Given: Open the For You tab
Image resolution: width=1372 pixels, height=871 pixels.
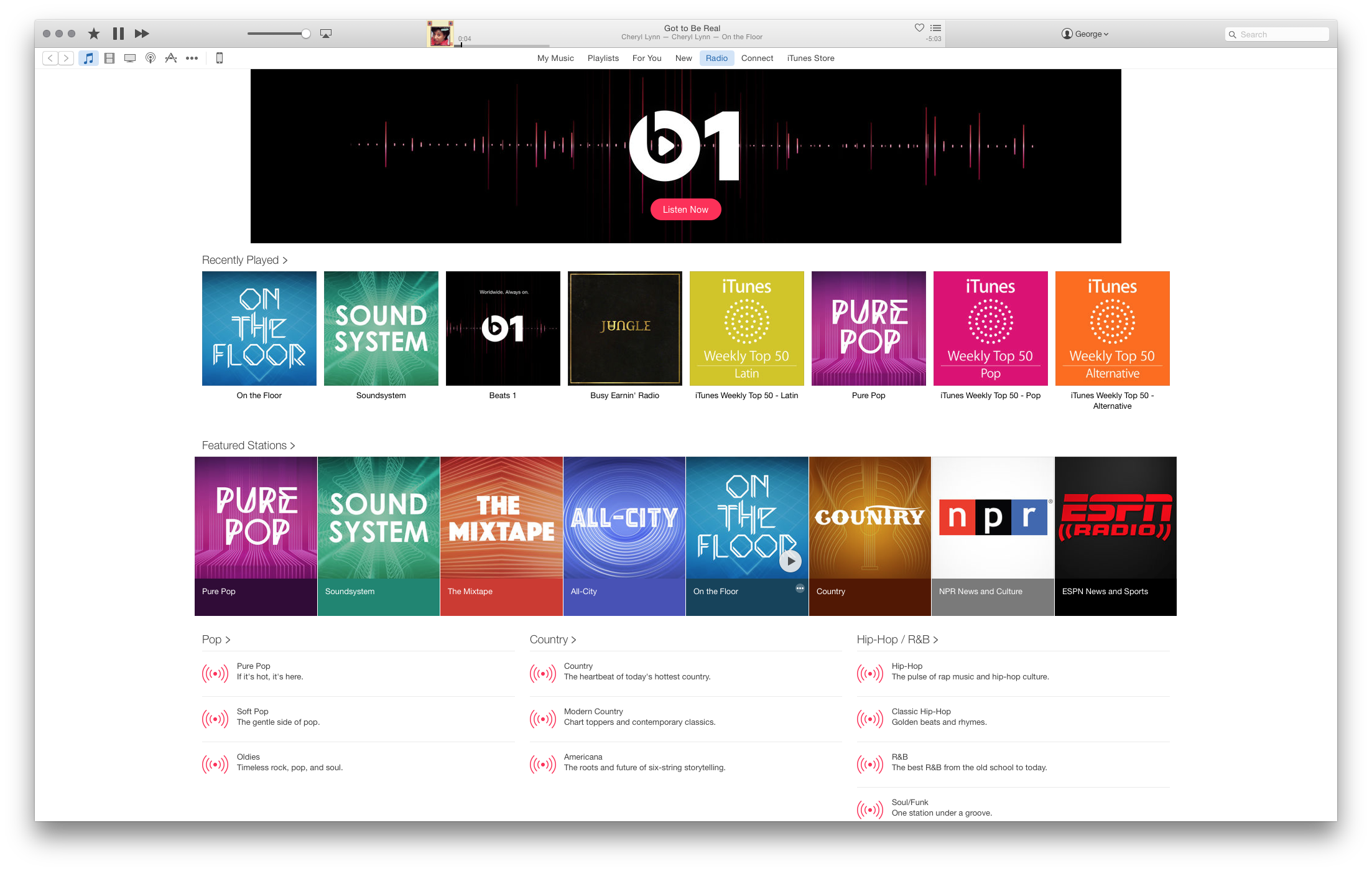Looking at the screenshot, I should 647,58.
